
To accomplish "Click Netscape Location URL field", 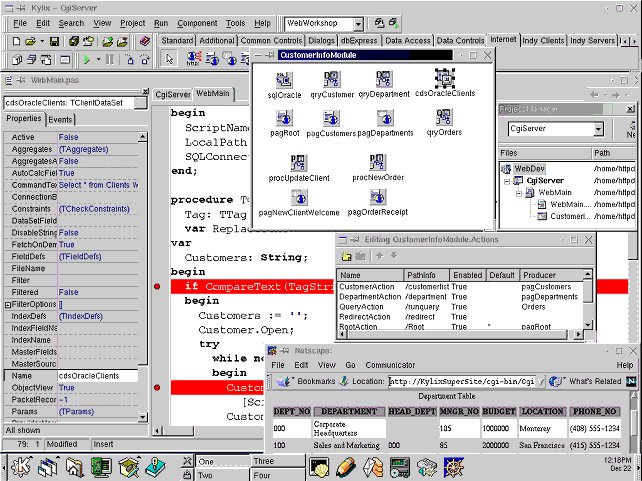I will 461,382.
